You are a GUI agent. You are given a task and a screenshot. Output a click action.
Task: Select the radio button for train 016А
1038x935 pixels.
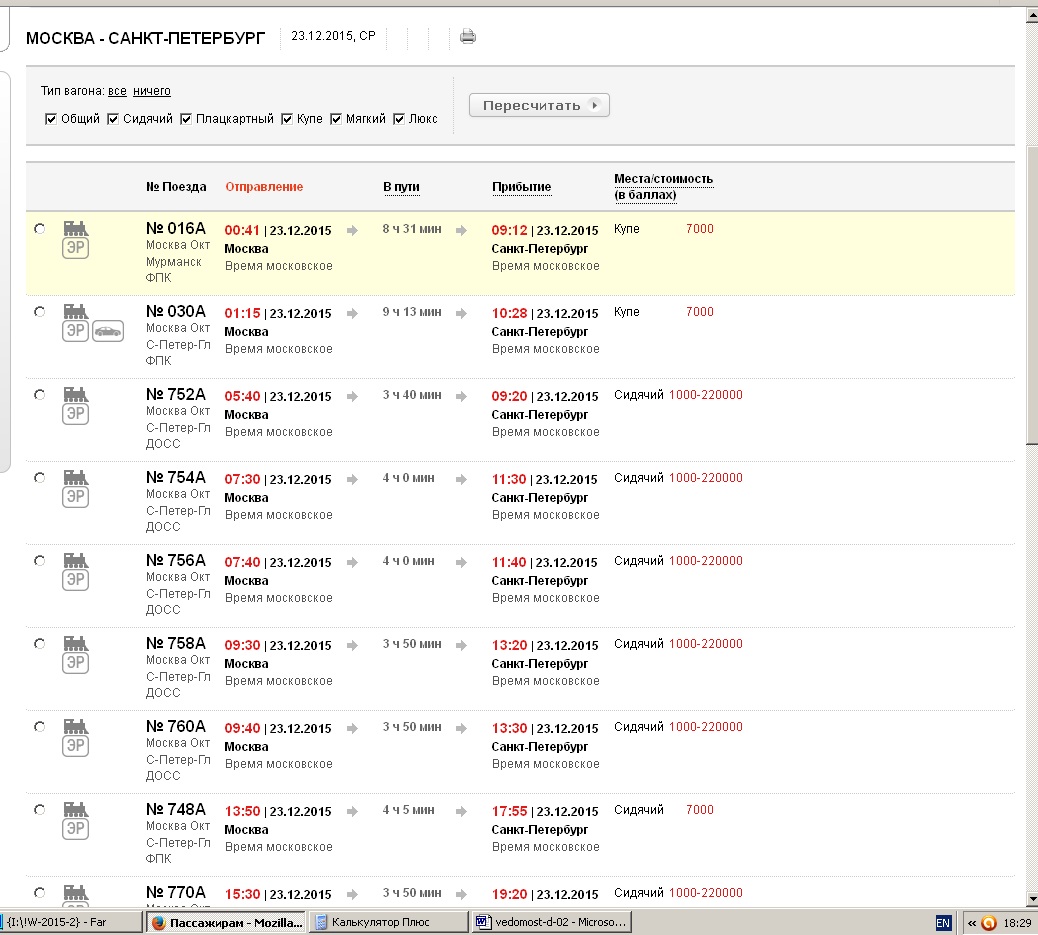pyautogui.click(x=39, y=229)
